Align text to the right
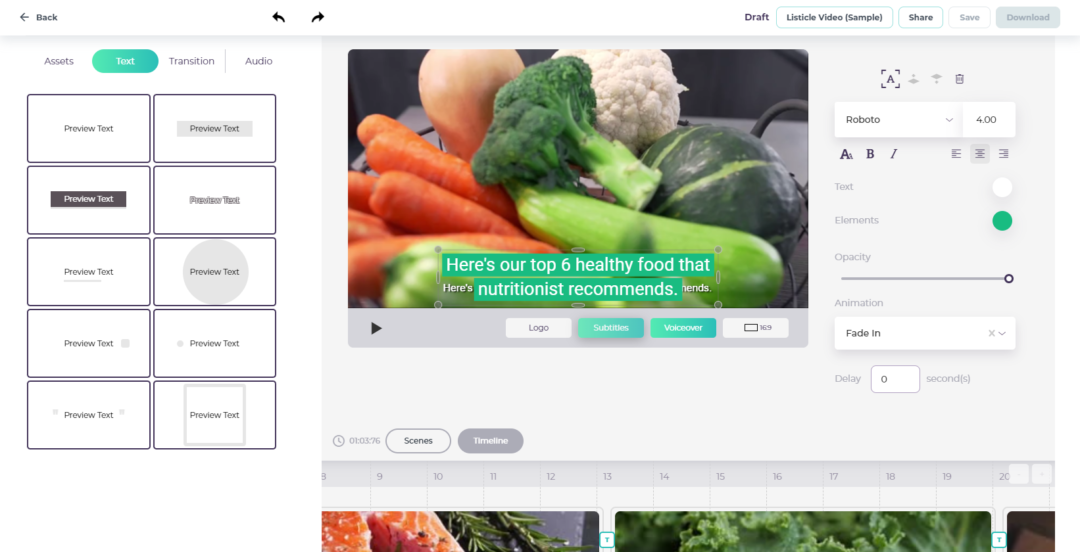Viewport: 1080px width, 552px height. click(1003, 154)
